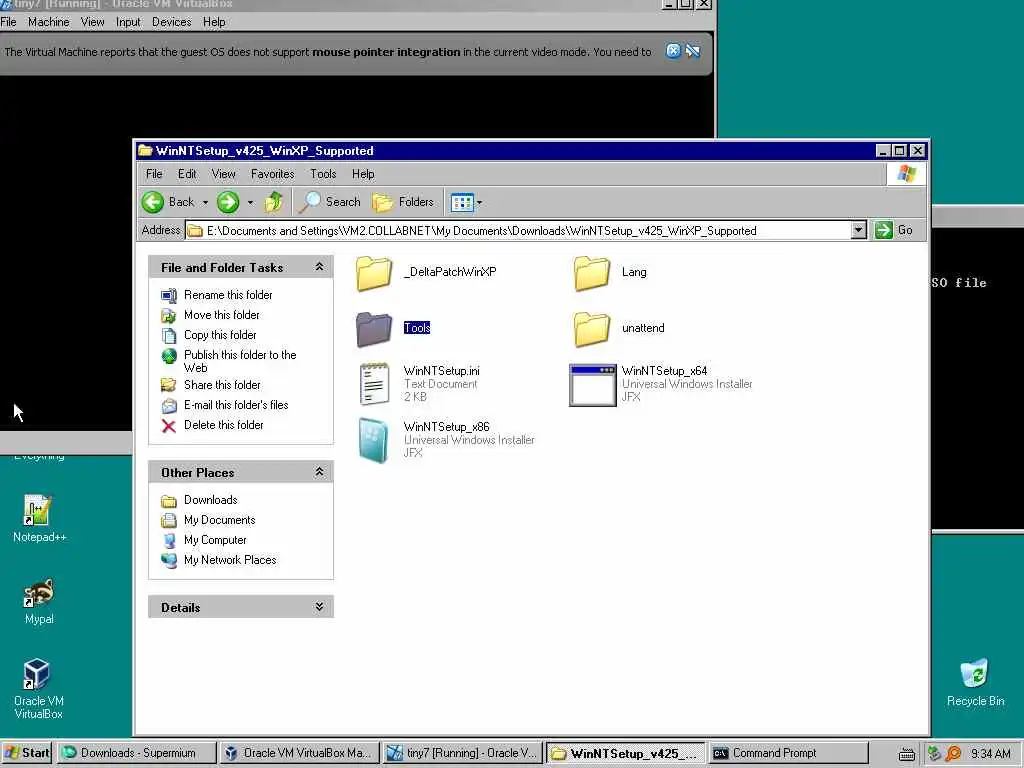Click the green Back arrow button
The width and height of the screenshot is (1024, 768).
click(x=153, y=202)
